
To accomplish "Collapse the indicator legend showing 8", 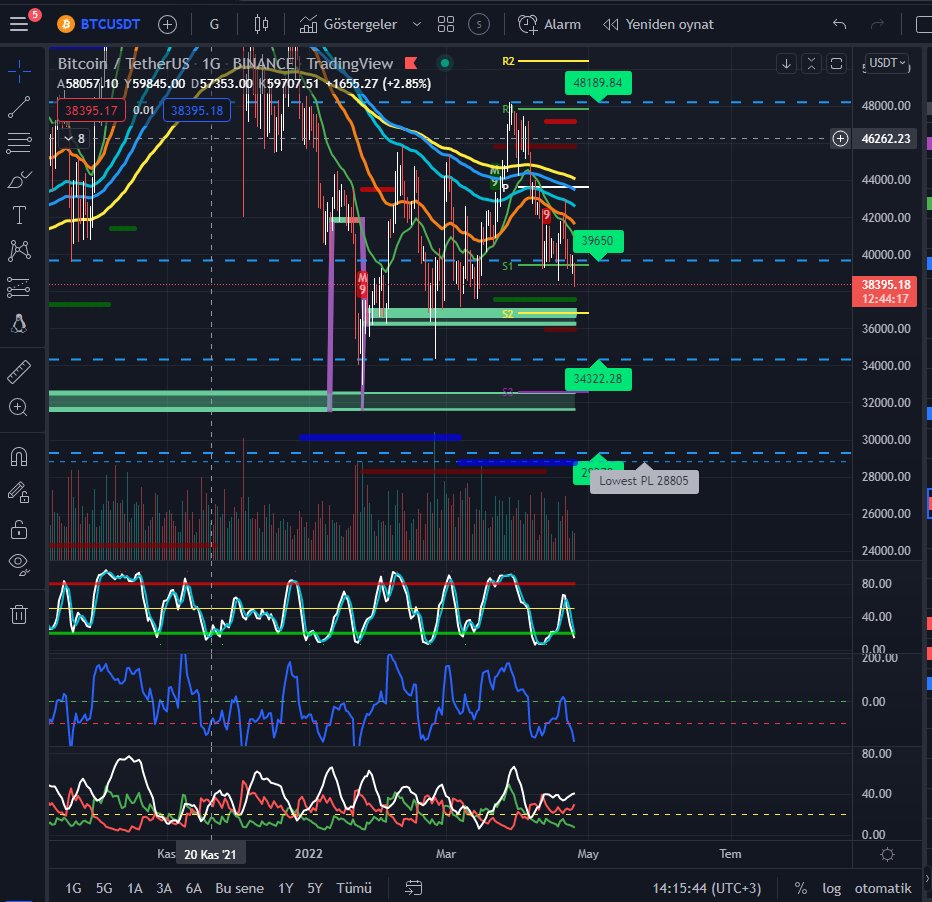I will click(x=74, y=138).
